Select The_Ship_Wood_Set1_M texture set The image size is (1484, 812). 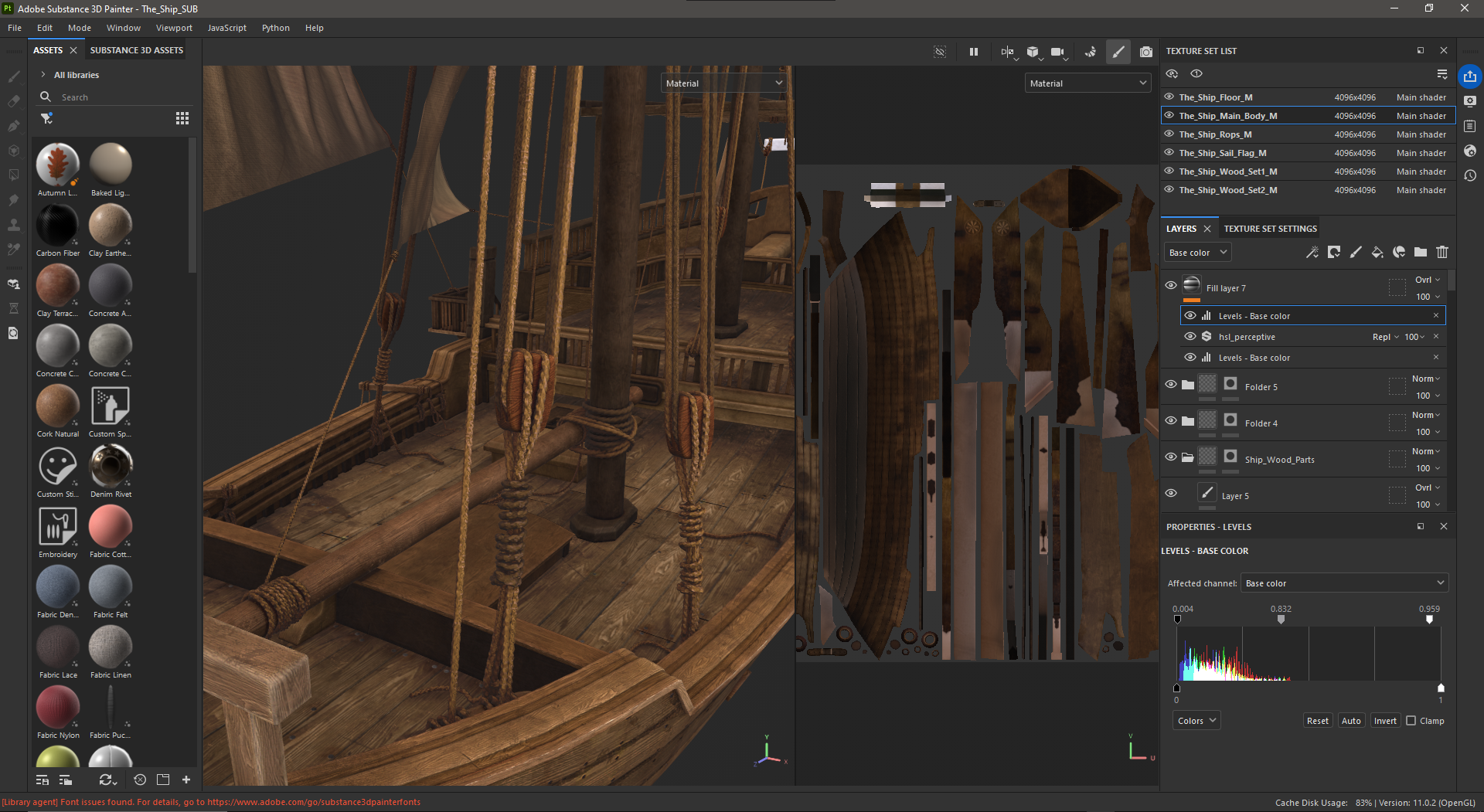click(x=1308, y=172)
